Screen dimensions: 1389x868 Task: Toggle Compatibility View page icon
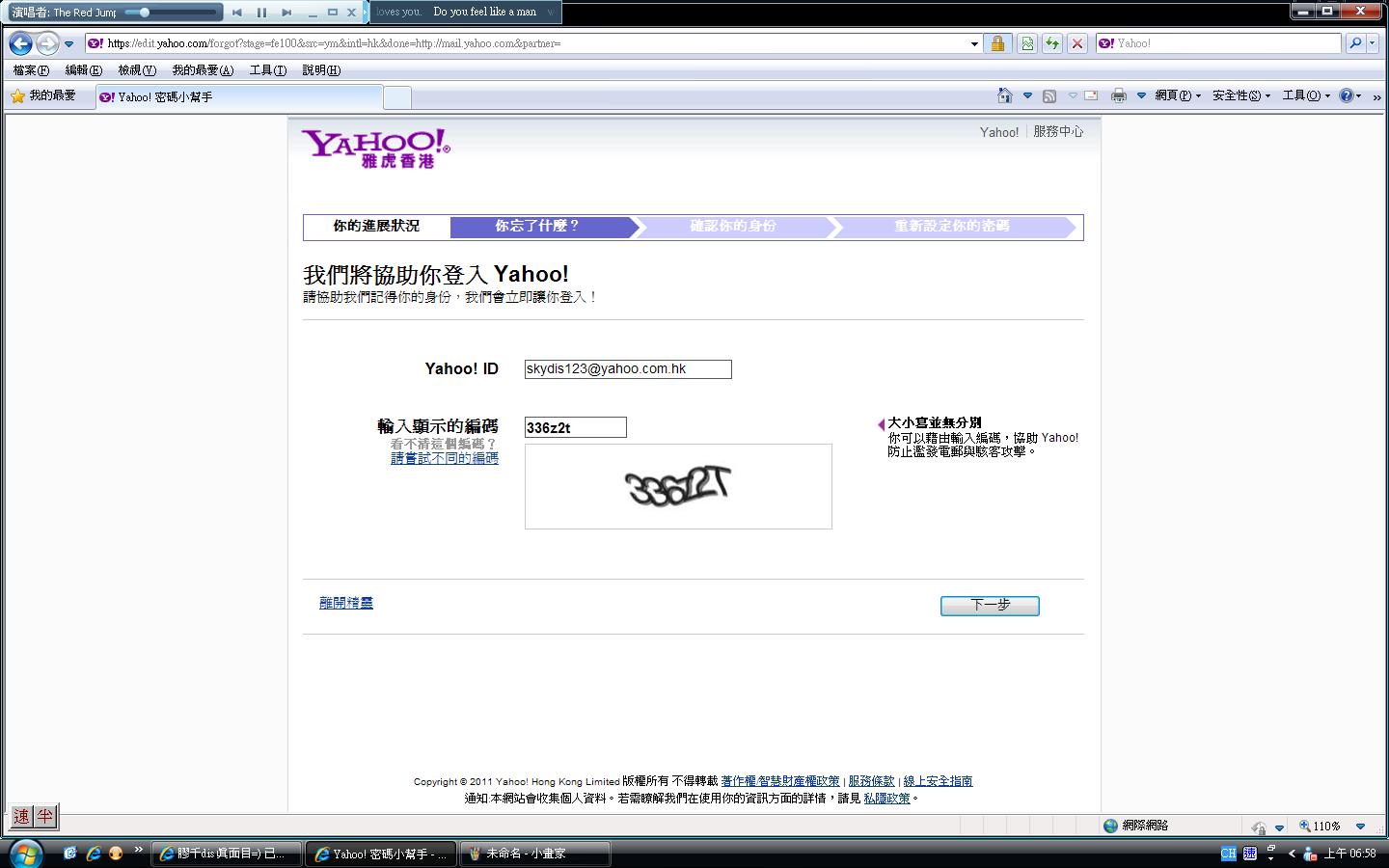[x=1026, y=43]
